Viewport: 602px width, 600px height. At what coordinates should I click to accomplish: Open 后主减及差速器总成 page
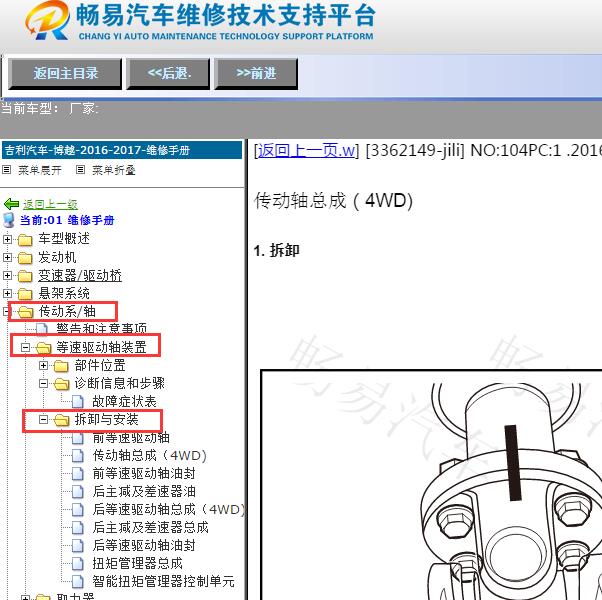click(x=150, y=527)
